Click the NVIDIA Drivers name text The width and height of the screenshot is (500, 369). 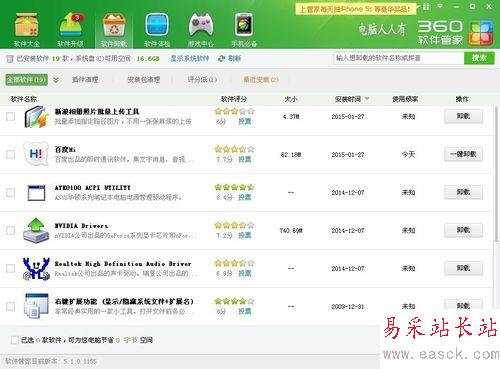[82, 226]
